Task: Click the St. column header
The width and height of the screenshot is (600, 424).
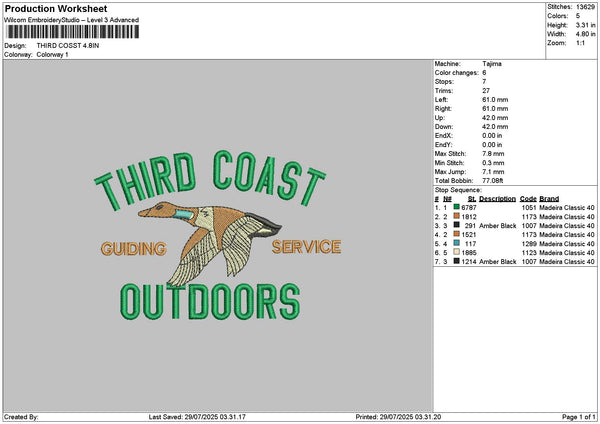Action: tap(472, 199)
